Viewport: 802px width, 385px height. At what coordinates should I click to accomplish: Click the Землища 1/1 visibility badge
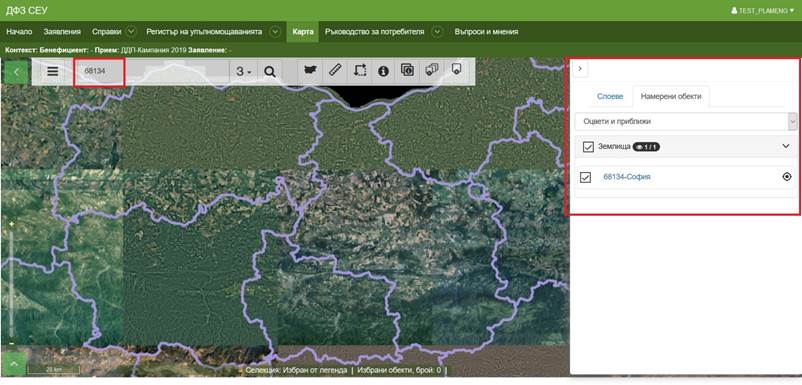646,147
